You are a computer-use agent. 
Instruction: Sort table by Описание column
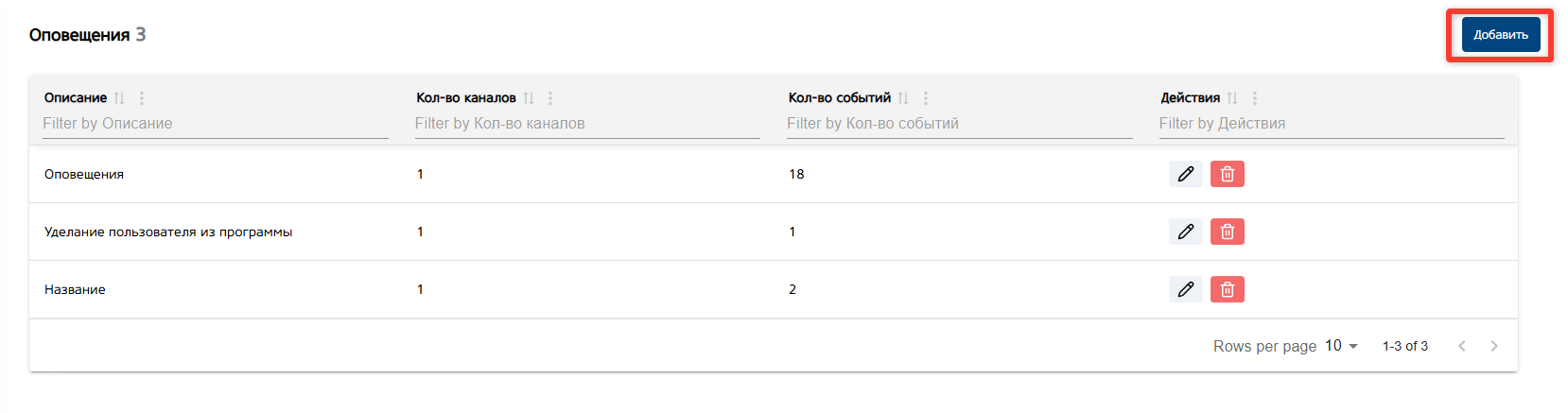119,98
